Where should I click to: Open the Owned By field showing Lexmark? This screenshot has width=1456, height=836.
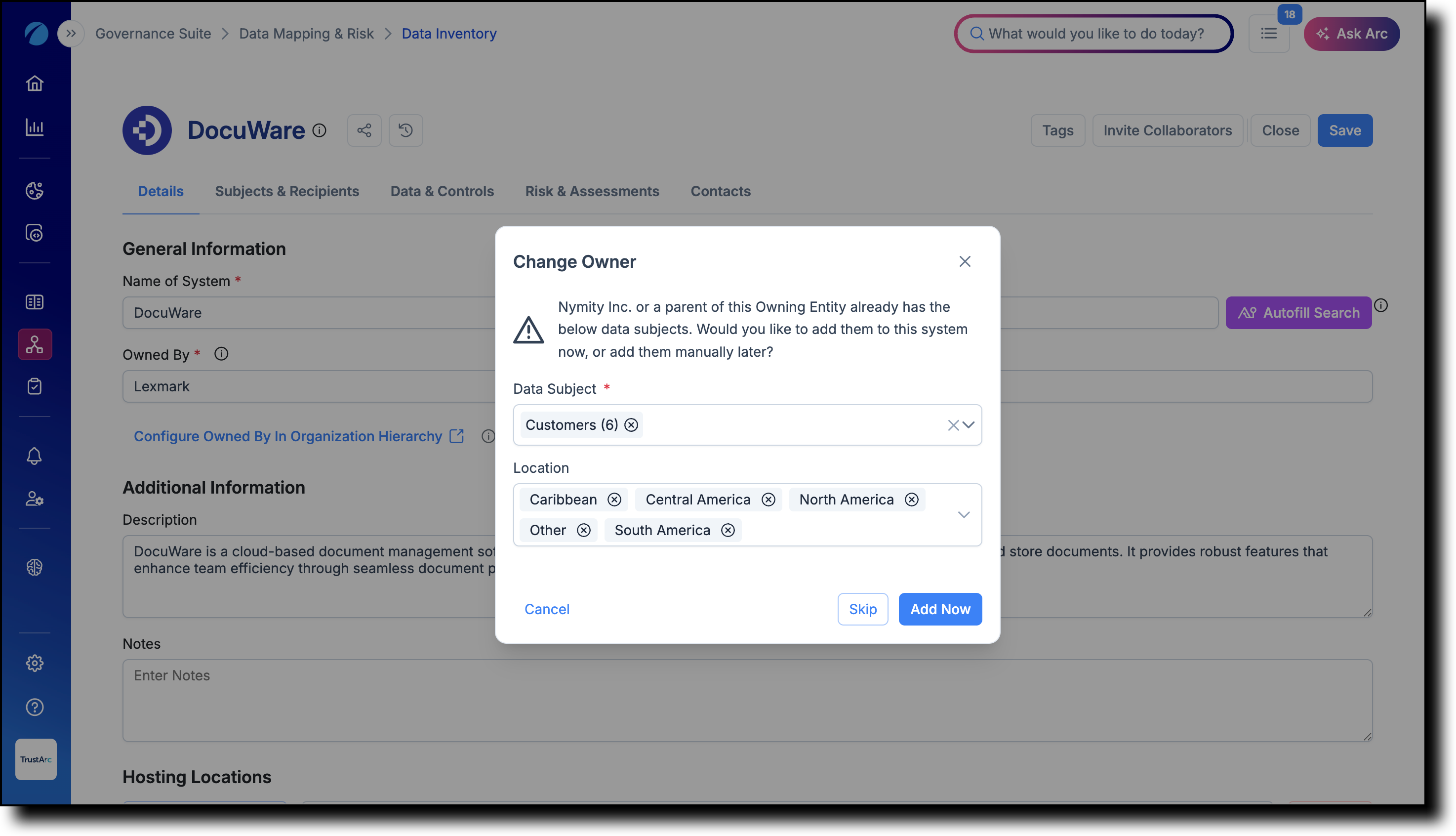coord(747,386)
